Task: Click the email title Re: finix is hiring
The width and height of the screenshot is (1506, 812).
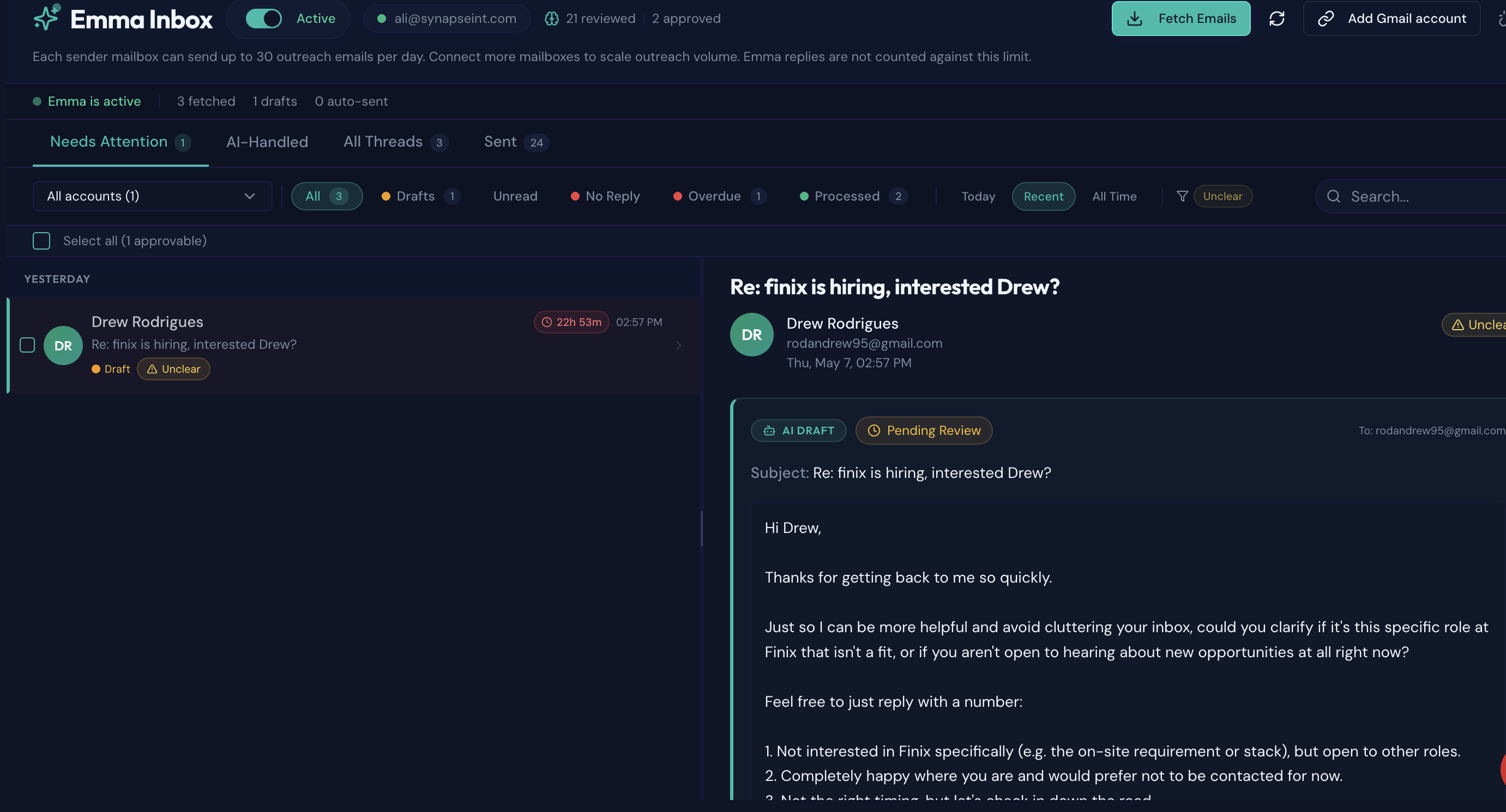Action: coord(894,287)
